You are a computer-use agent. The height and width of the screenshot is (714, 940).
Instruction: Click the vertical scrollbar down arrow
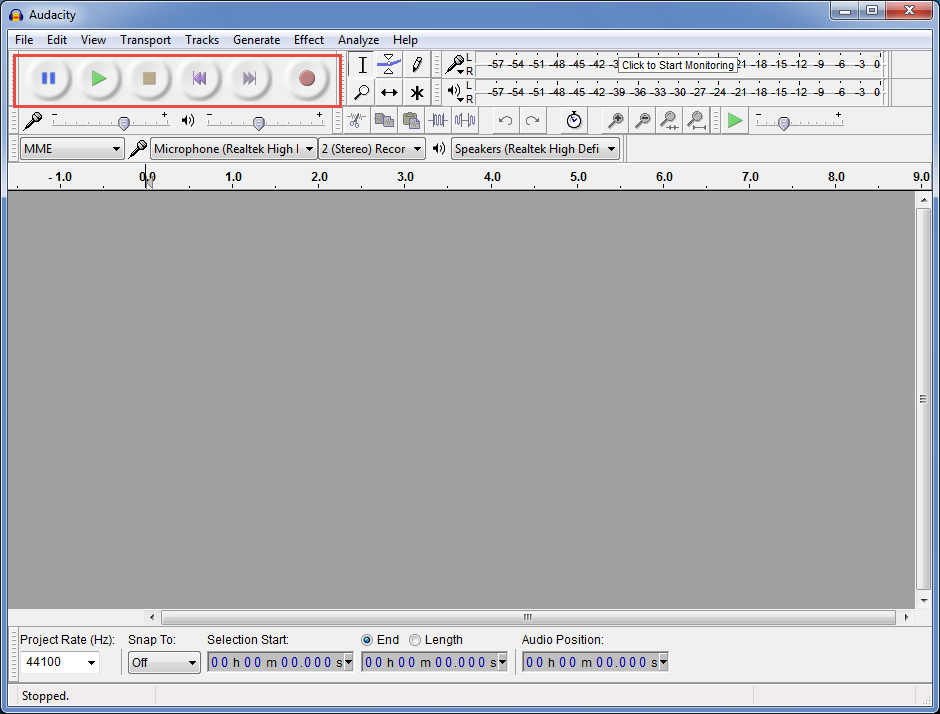tap(924, 601)
